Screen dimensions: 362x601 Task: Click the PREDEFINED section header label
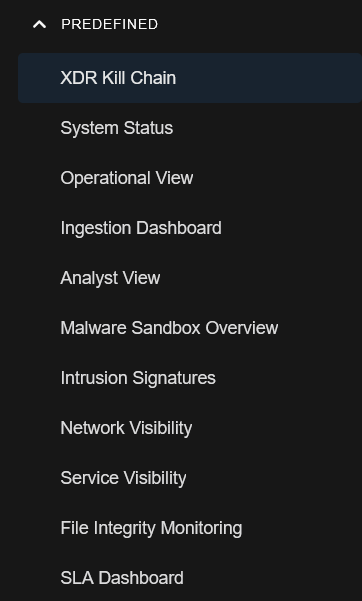coord(109,25)
